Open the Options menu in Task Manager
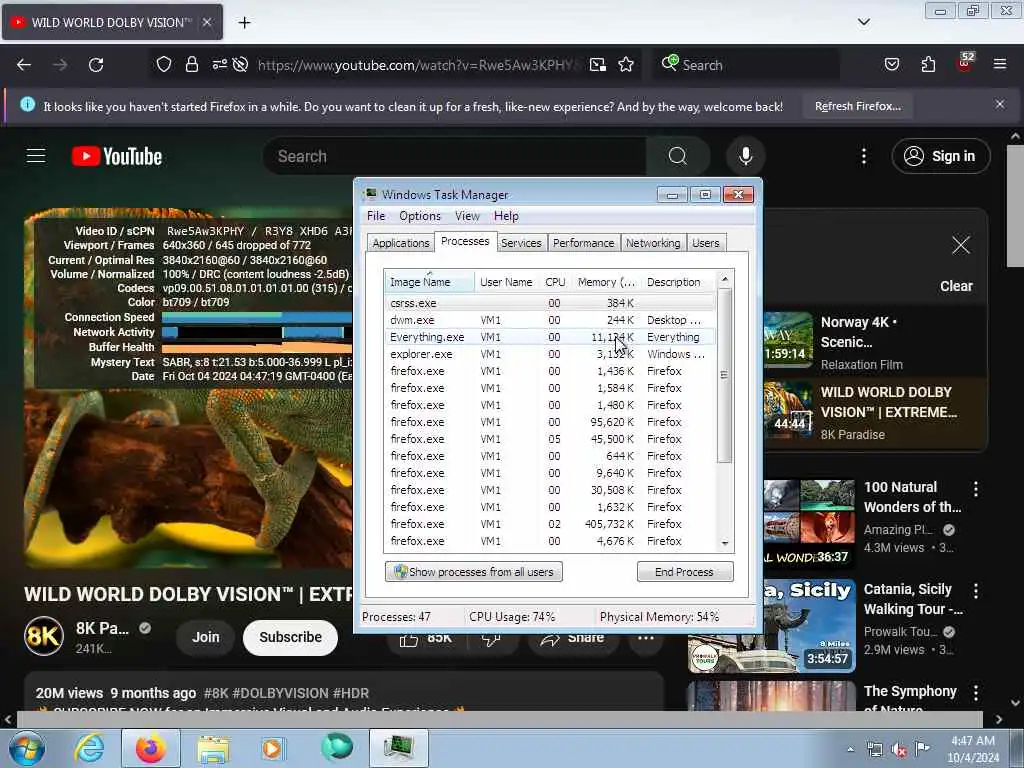This screenshot has height=768, width=1024. click(420, 216)
